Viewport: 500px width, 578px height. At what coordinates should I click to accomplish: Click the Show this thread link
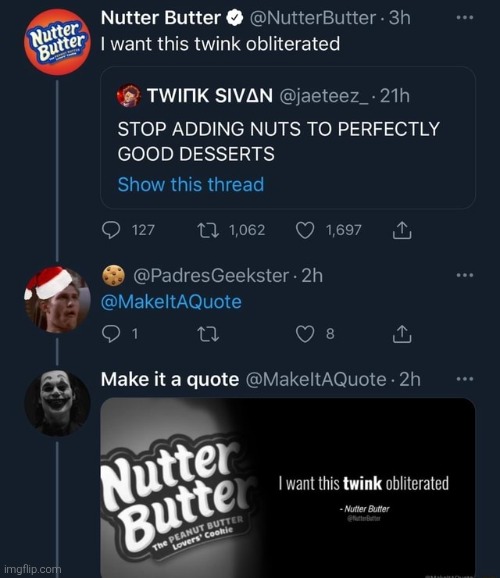coord(191,184)
